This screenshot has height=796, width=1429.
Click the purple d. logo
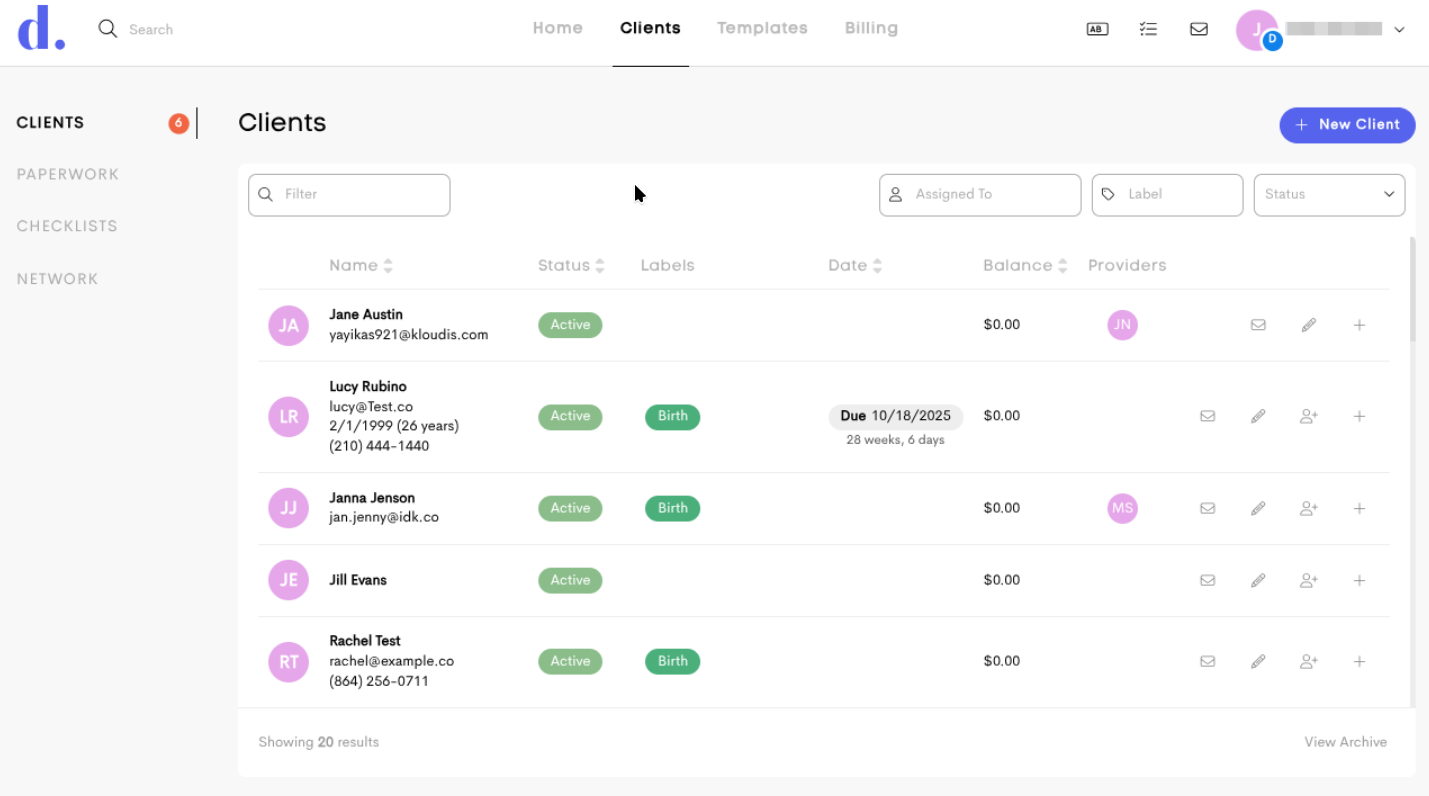tap(41, 28)
